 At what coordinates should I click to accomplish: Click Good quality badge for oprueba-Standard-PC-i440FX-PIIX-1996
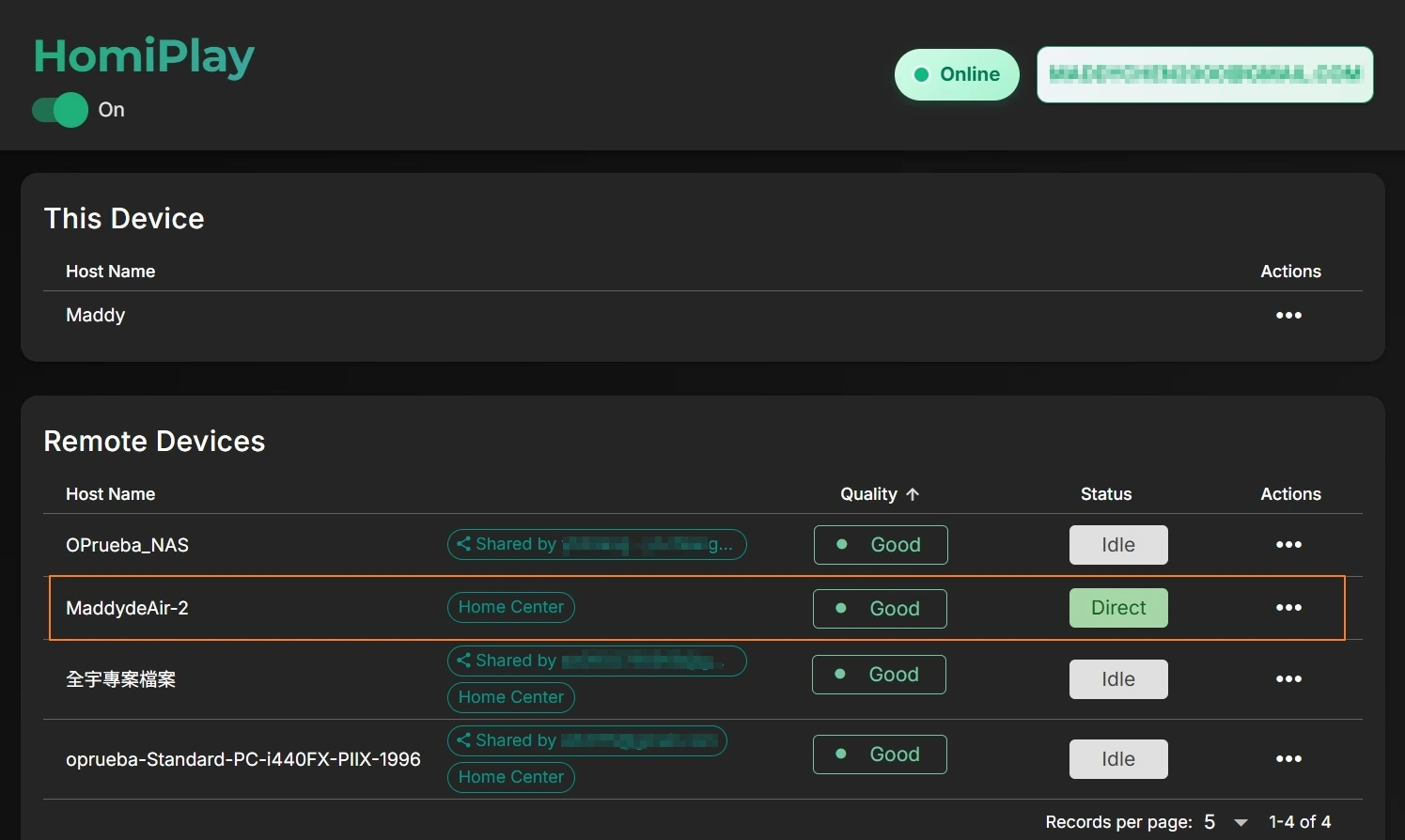point(880,754)
